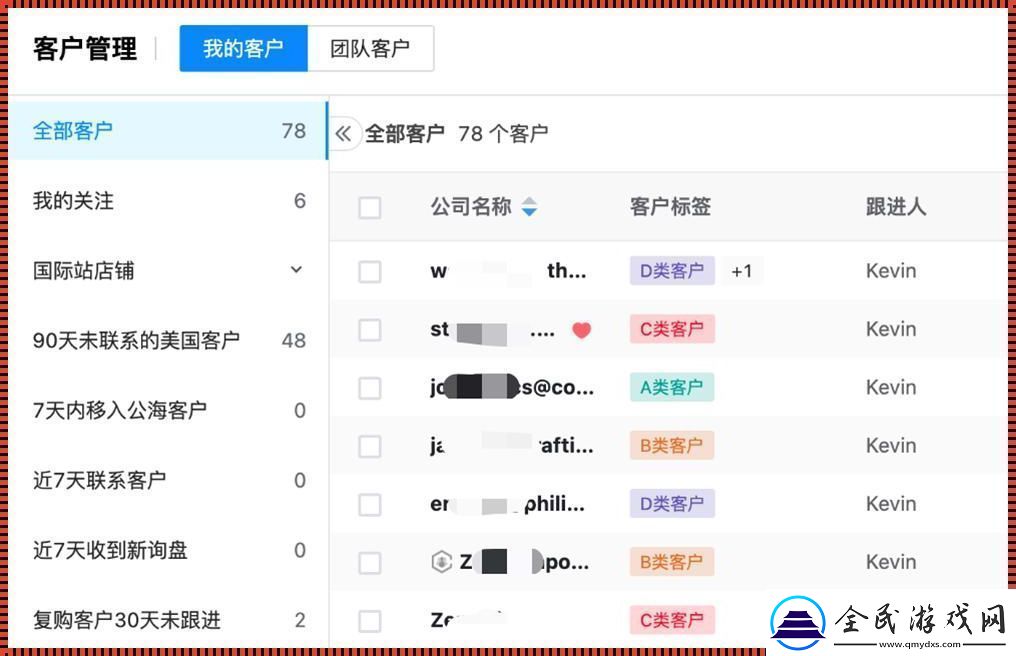Open company Z...po...
Image resolution: width=1016 pixels, height=656 pixels.
coord(524,561)
